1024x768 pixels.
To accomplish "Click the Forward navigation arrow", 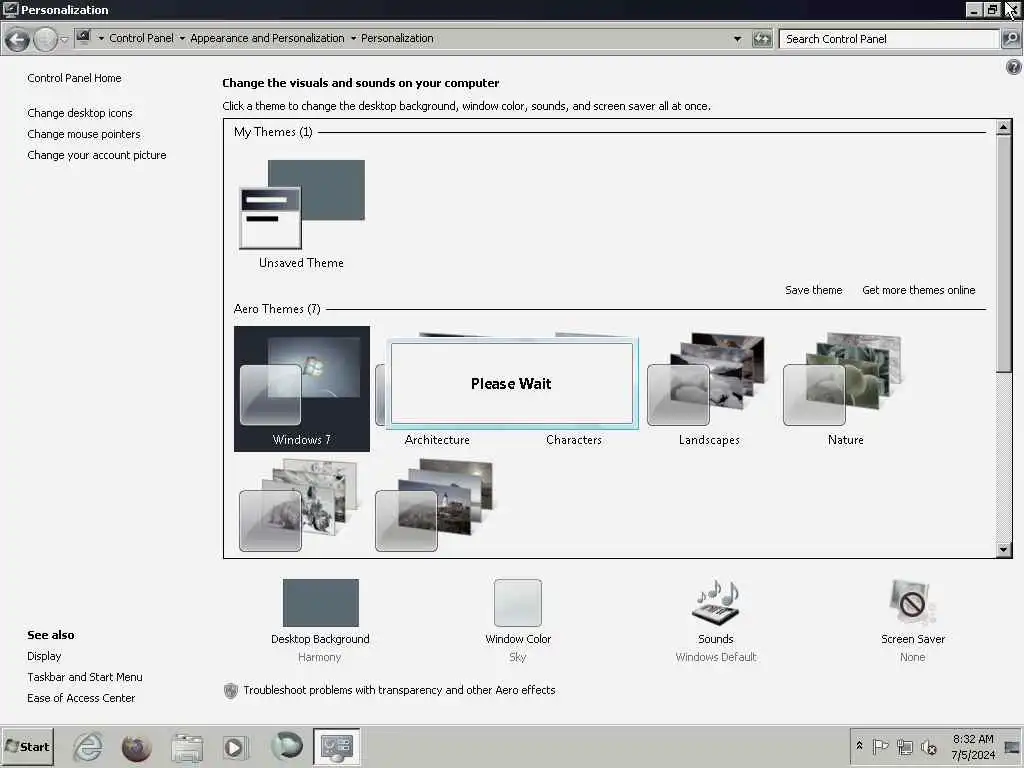I will coord(45,40).
